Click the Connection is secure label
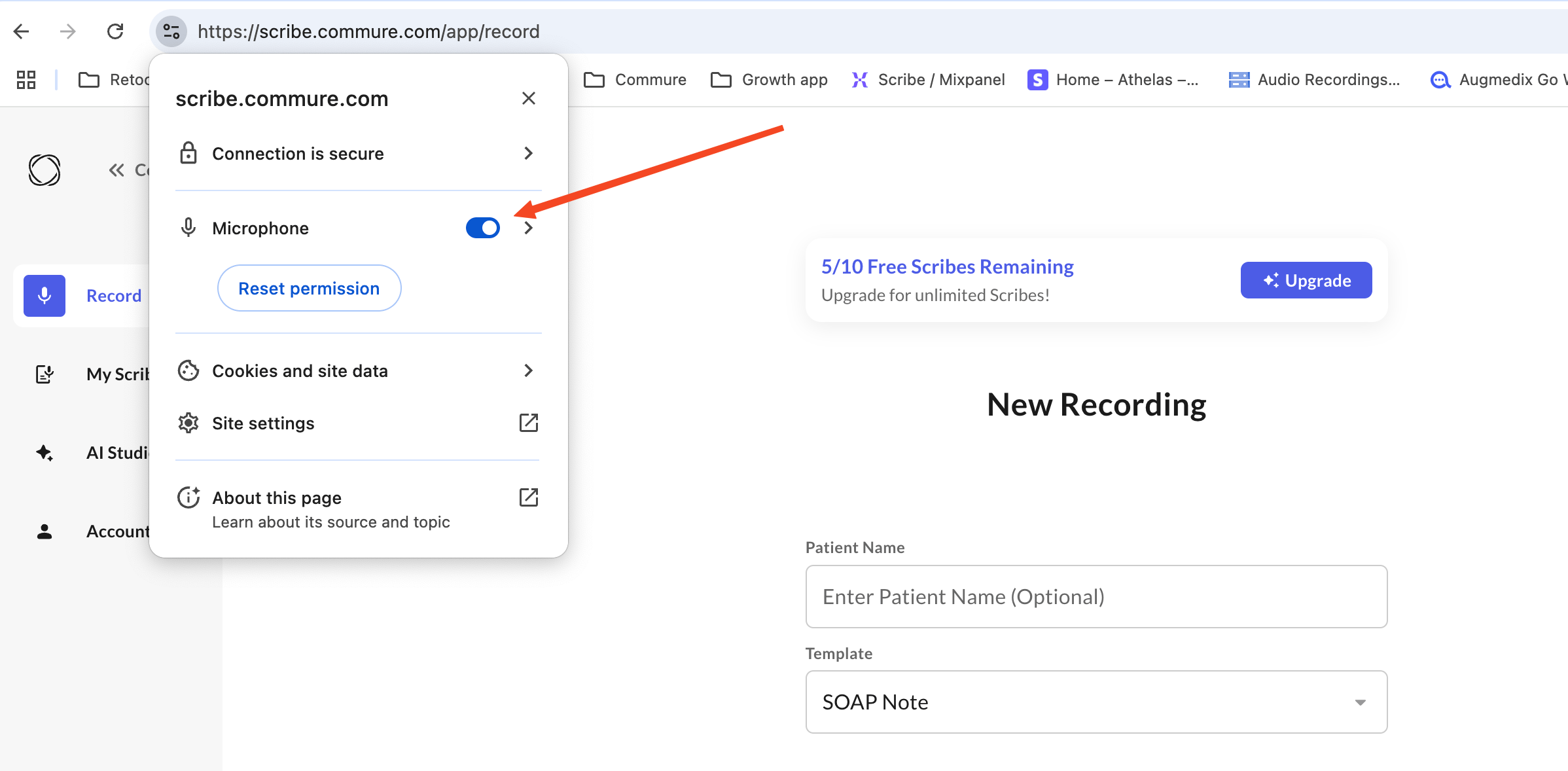Screen dimensions: 1568x771 tap(298, 153)
